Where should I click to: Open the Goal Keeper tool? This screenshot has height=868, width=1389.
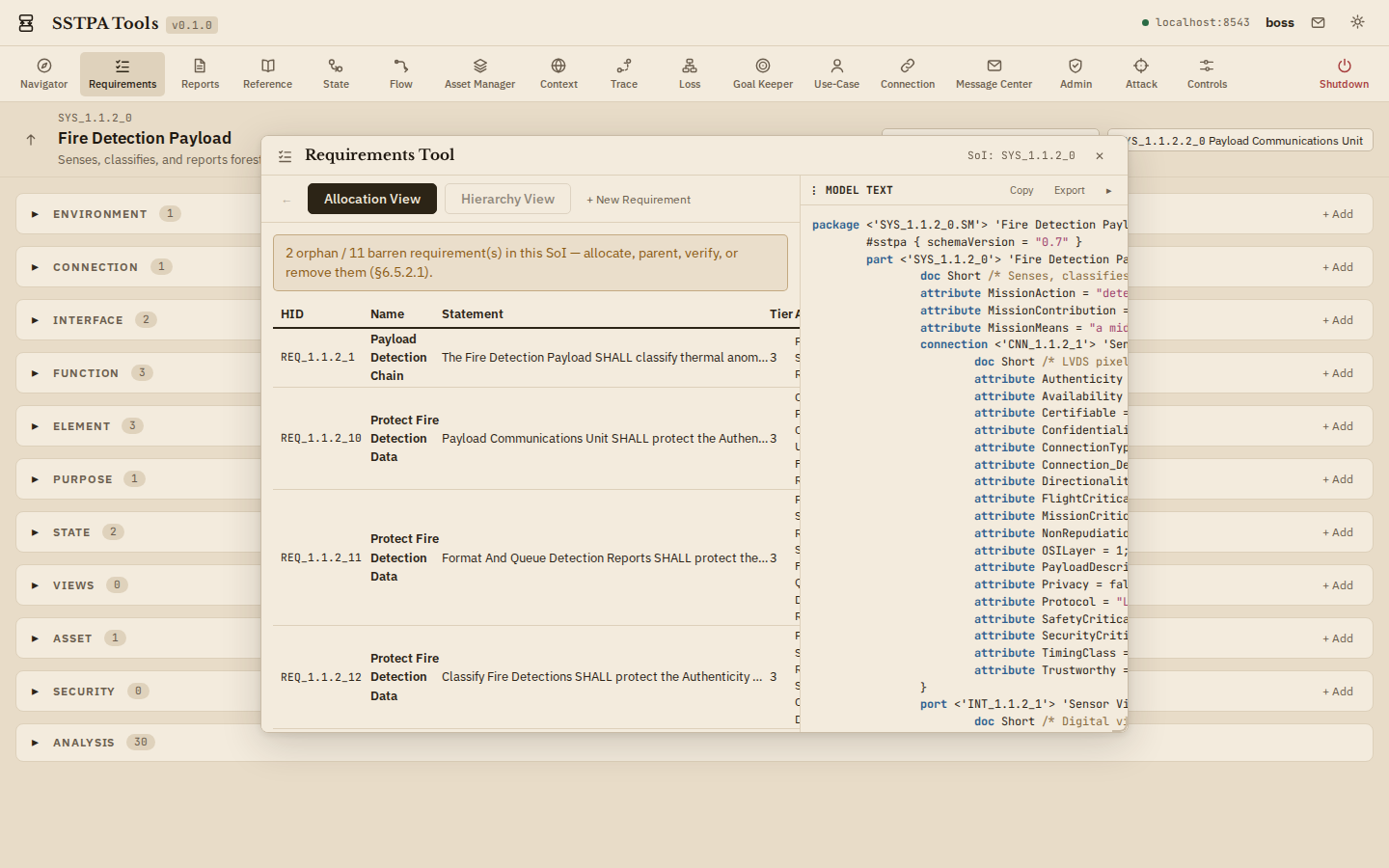click(x=763, y=74)
